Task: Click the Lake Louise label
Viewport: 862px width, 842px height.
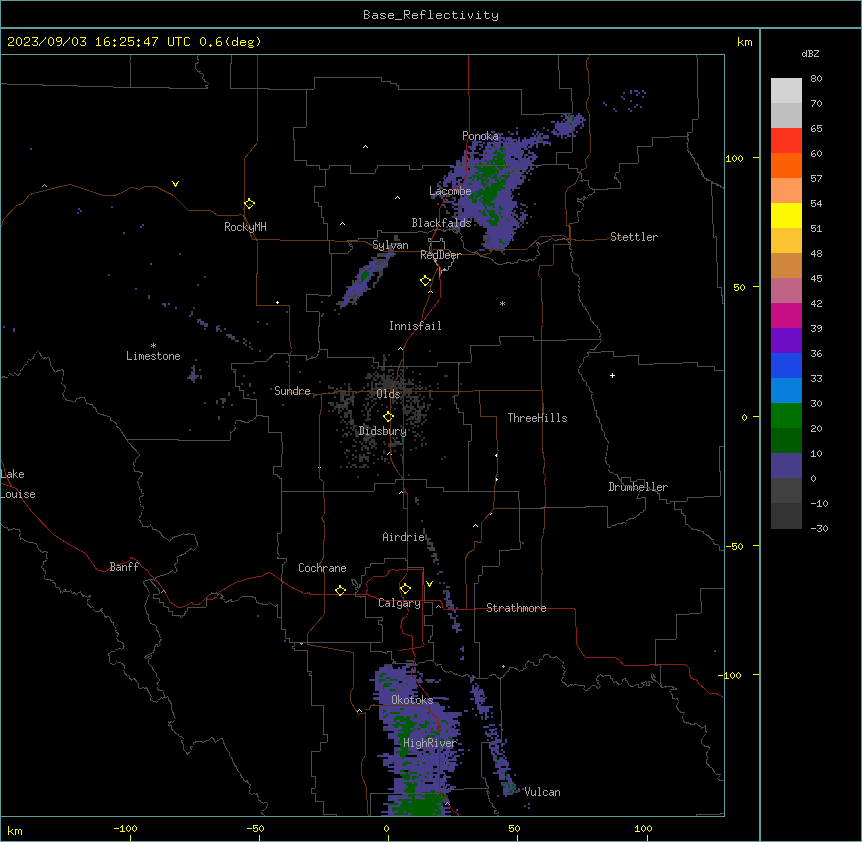Action: [x=18, y=484]
